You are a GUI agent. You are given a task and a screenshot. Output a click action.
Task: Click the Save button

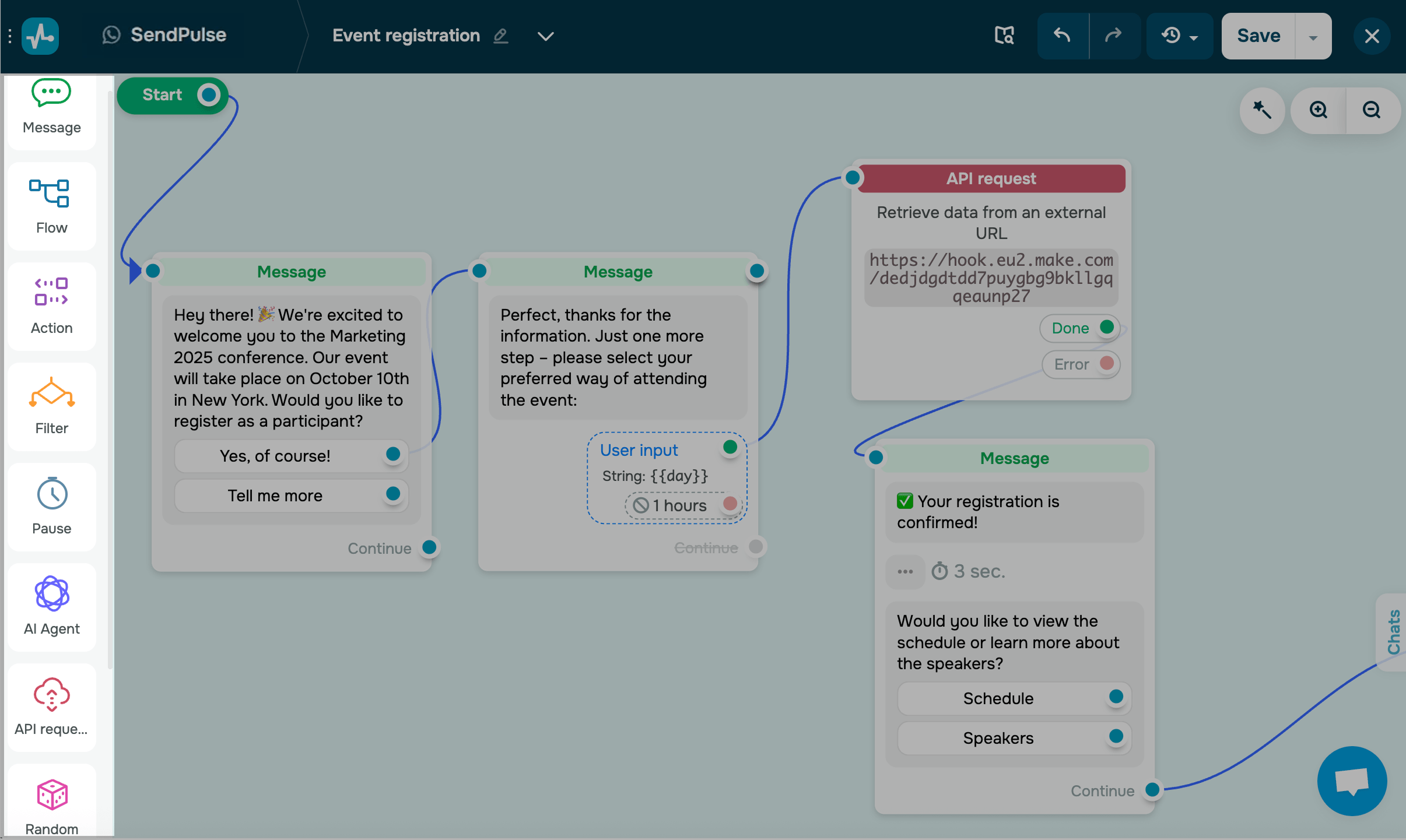(x=1258, y=36)
